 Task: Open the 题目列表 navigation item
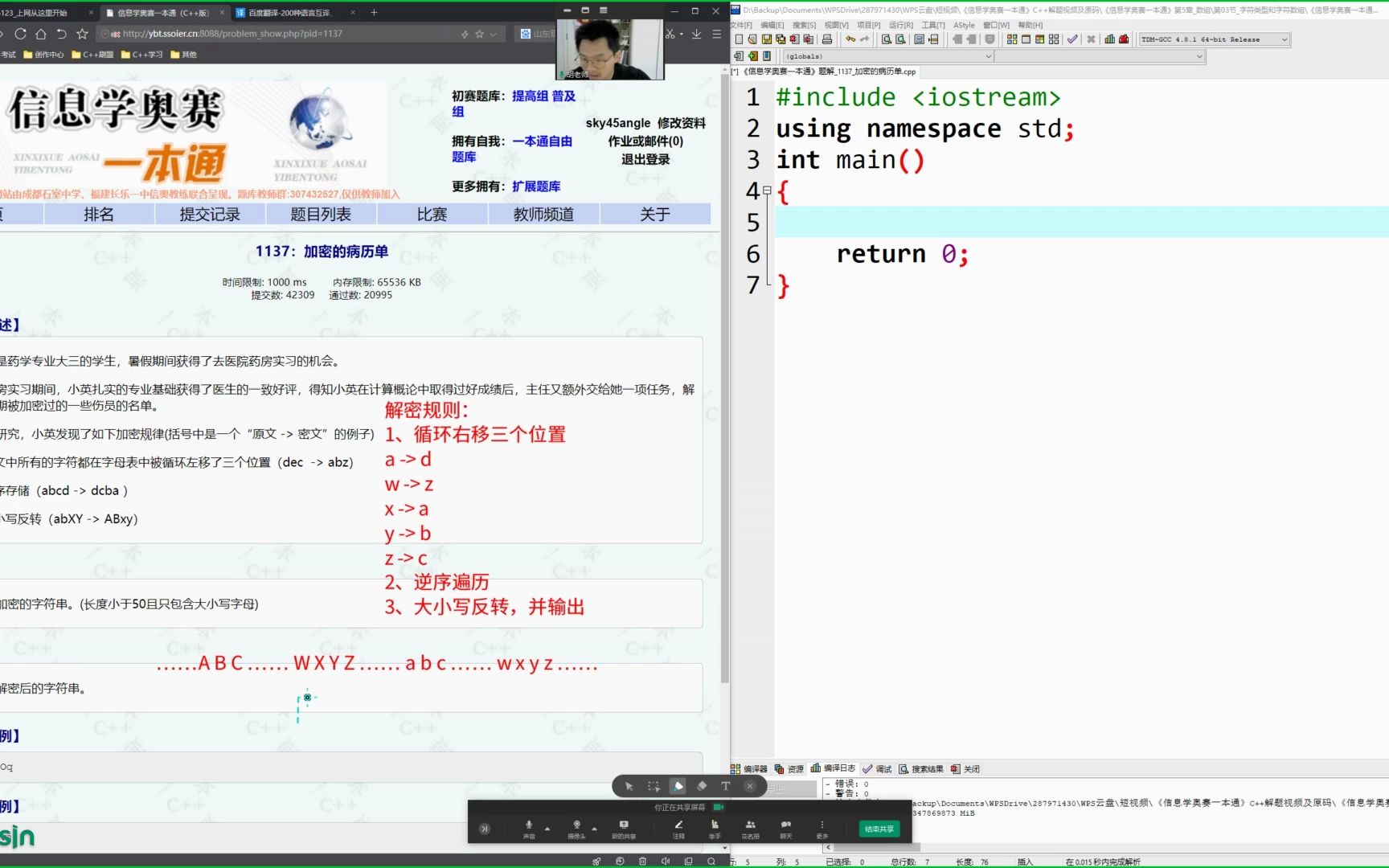(x=321, y=214)
